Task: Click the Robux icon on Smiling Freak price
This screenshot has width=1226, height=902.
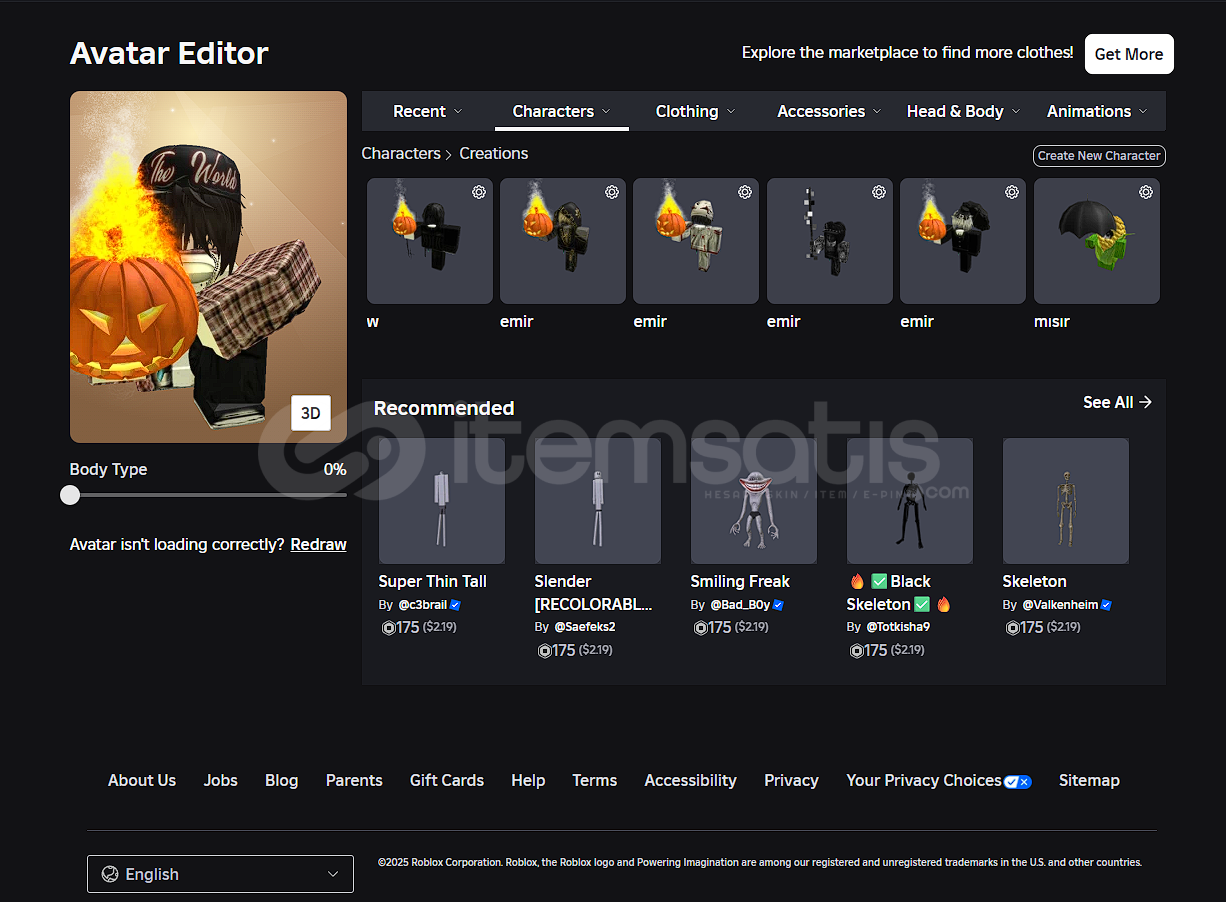Action: pos(701,628)
